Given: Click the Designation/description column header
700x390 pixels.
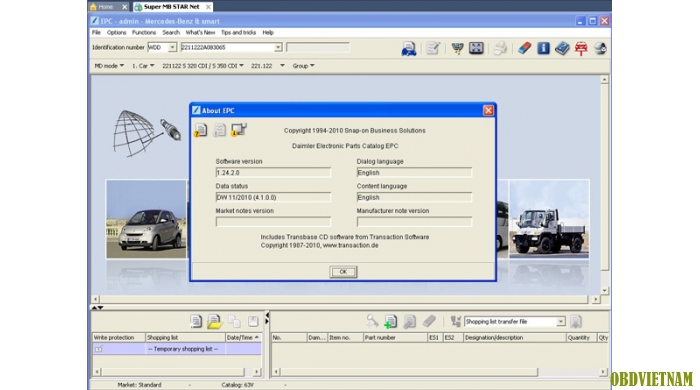Looking at the screenshot, I should (x=514, y=338).
